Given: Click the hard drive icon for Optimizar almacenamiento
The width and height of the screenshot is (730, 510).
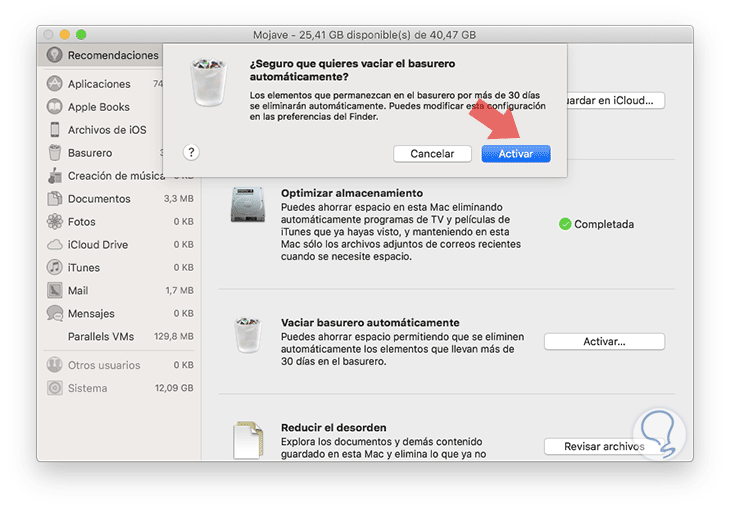Looking at the screenshot, I should 248,205.
